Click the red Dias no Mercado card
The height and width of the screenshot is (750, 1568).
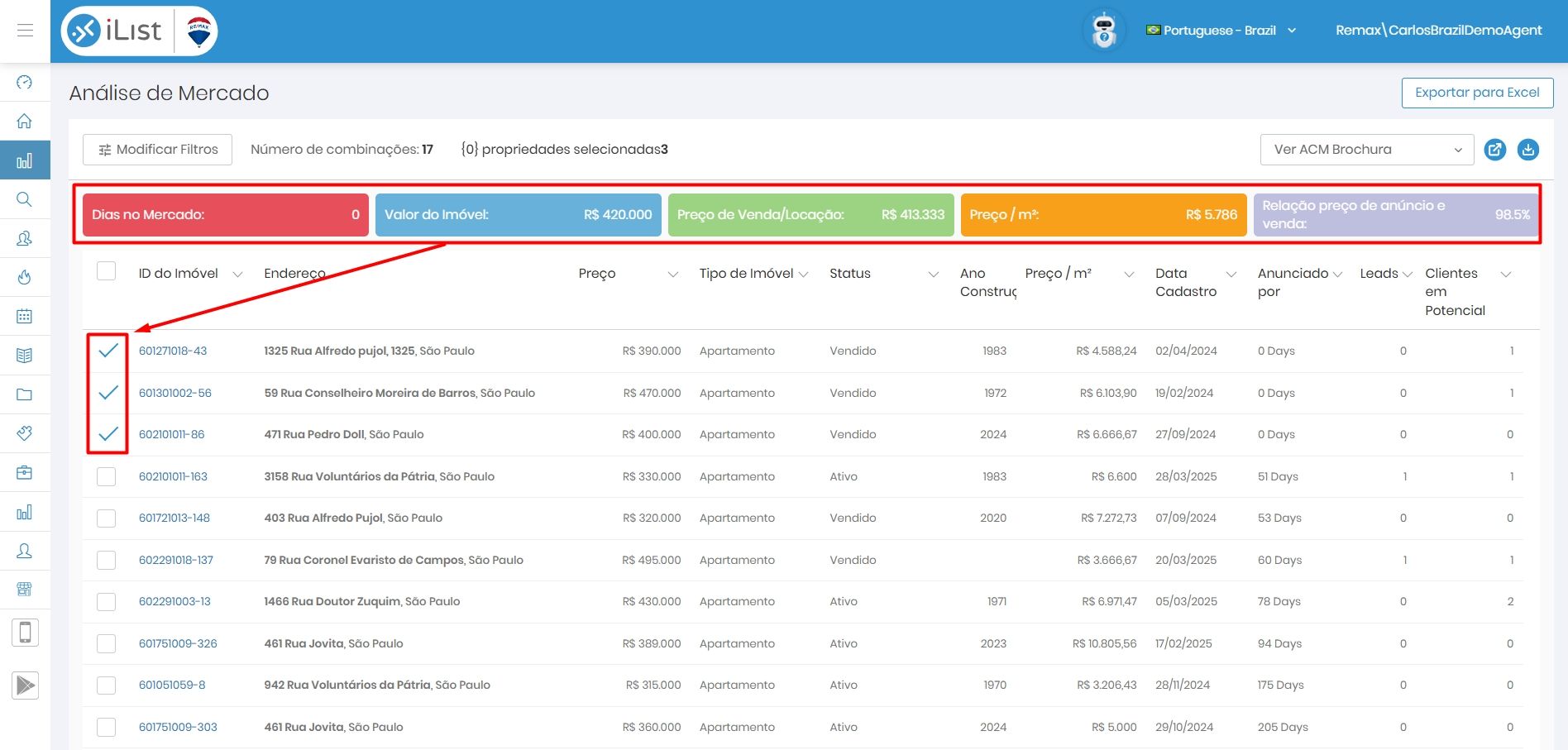coord(226,215)
